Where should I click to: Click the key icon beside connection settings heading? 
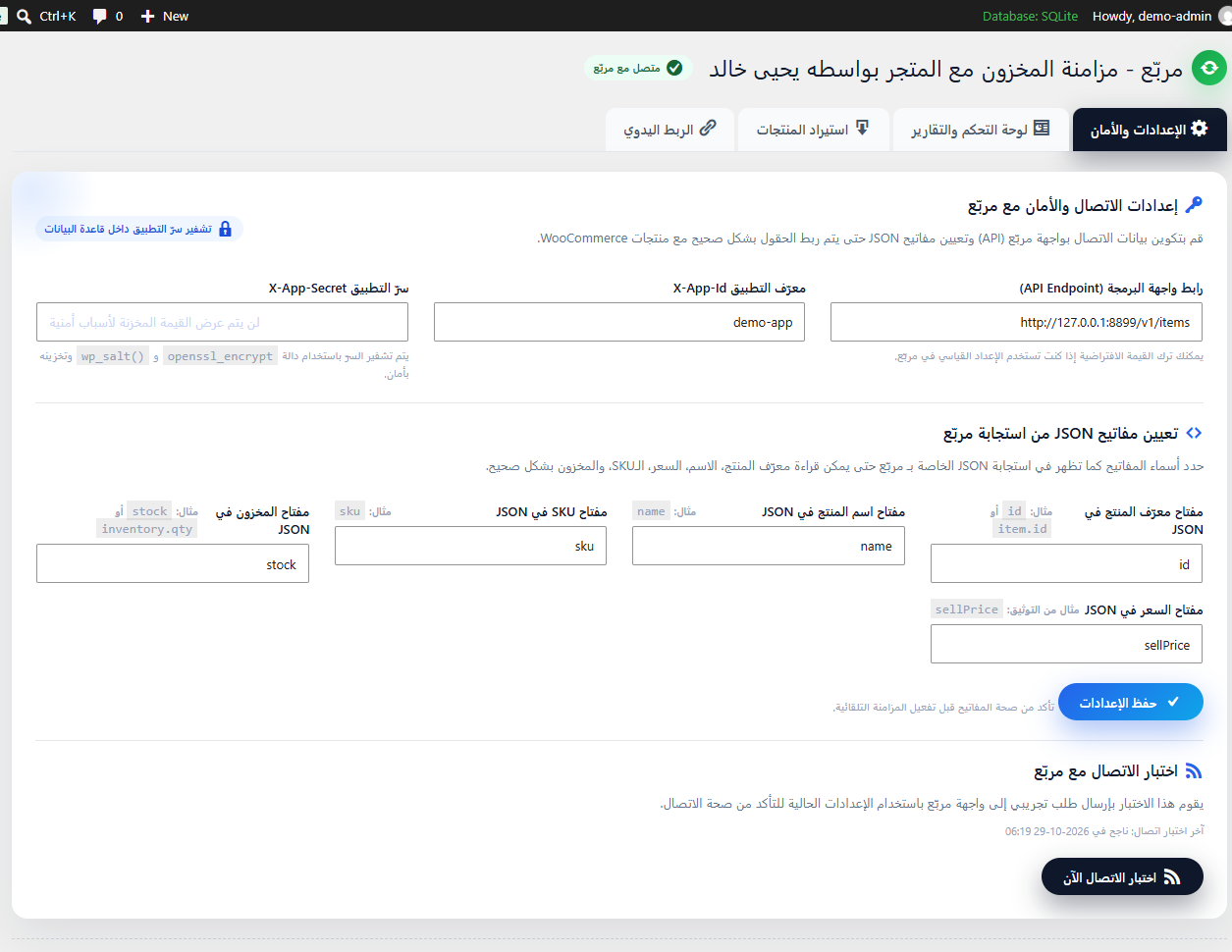pos(1194,205)
